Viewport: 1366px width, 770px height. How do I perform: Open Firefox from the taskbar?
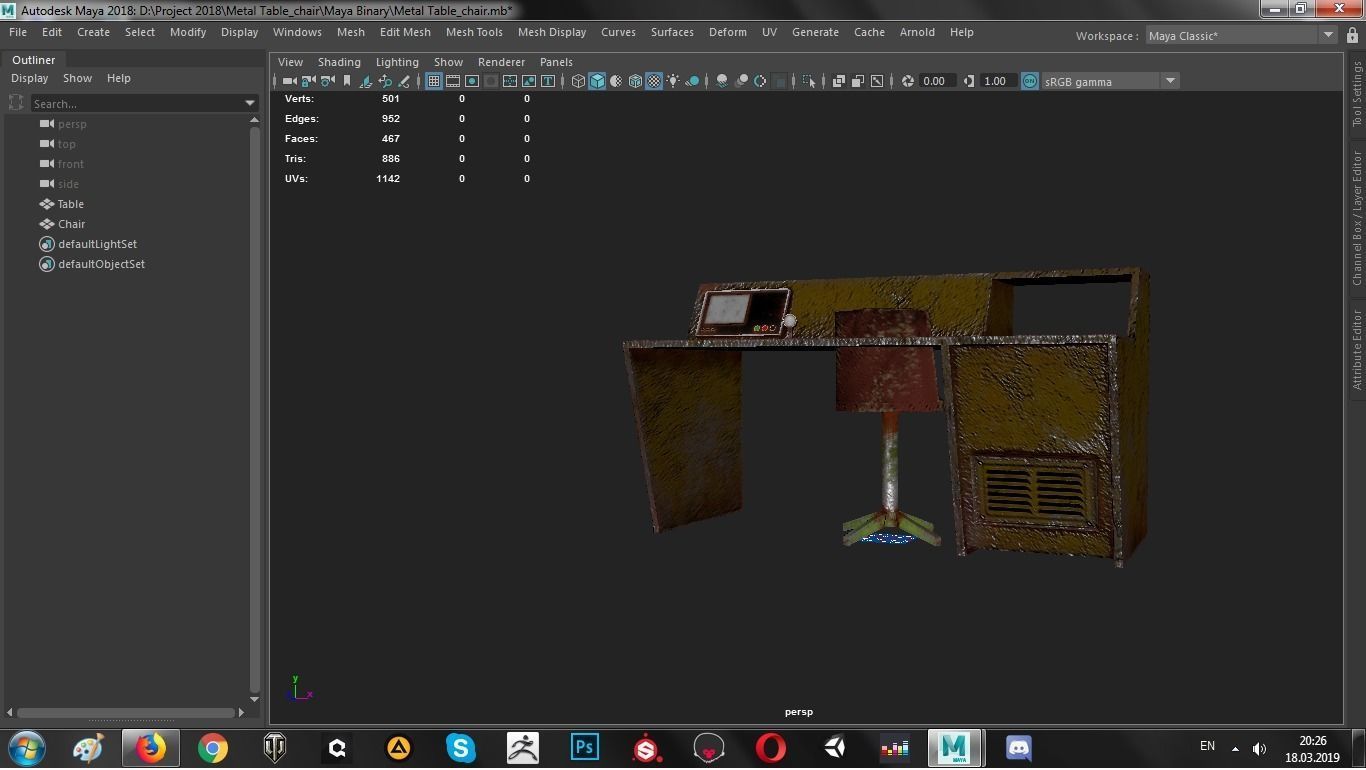(150, 747)
